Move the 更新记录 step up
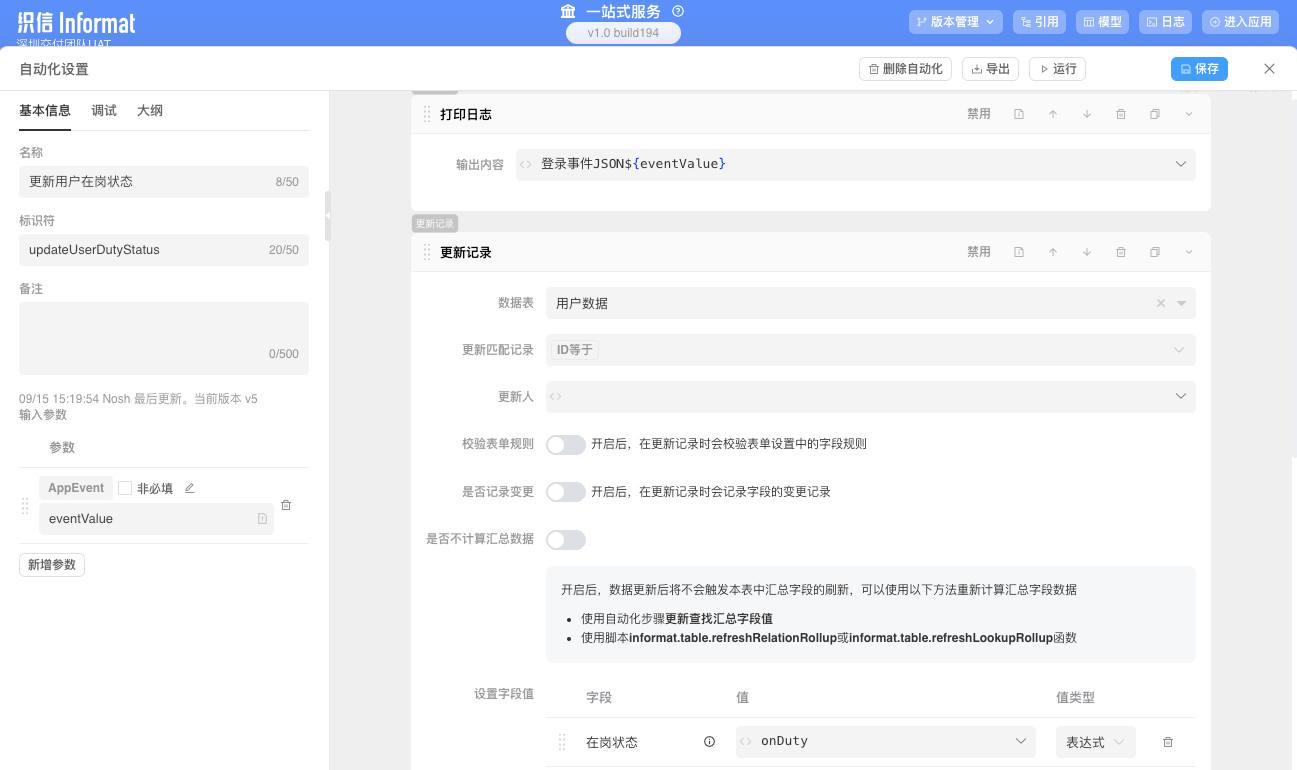 click(x=1053, y=252)
